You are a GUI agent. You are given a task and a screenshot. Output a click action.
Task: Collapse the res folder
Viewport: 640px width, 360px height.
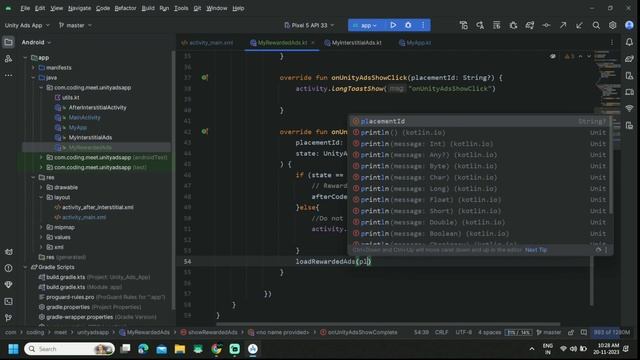pos(33,177)
